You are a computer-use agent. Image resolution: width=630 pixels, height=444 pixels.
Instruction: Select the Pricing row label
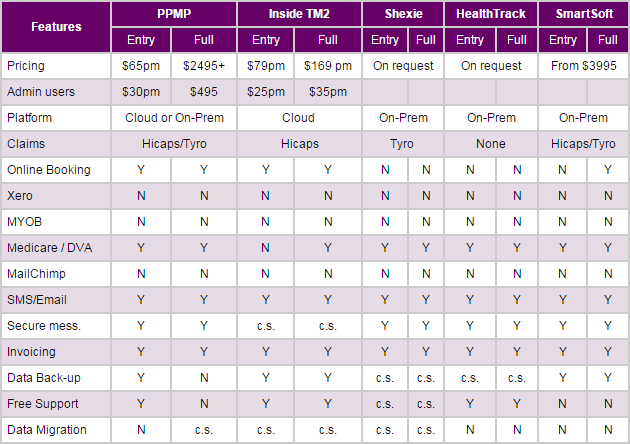(56, 65)
